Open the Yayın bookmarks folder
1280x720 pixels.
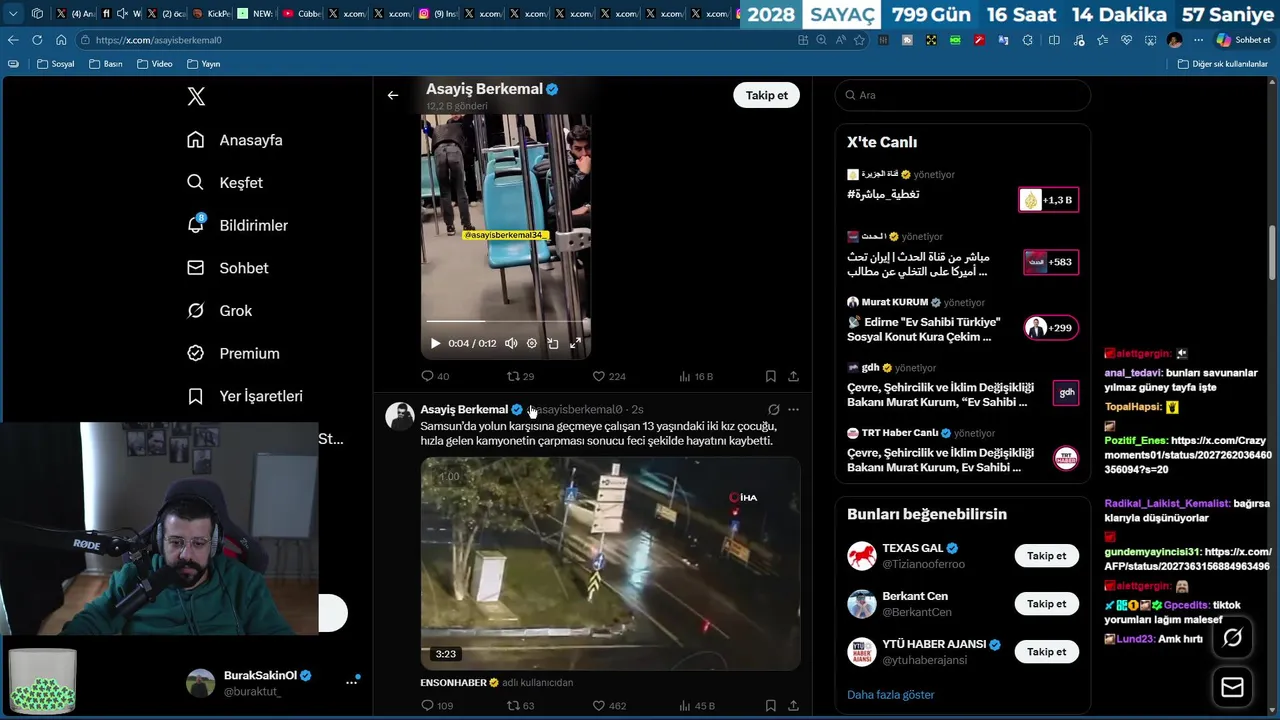click(203, 64)
